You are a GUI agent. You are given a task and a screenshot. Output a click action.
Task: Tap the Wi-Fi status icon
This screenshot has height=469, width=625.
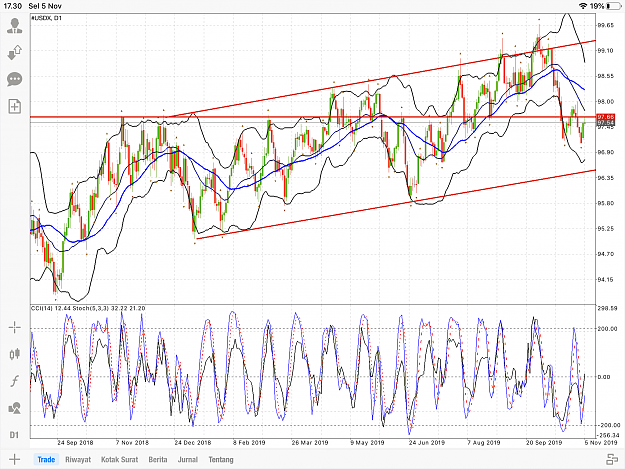[x=583, y=6]
